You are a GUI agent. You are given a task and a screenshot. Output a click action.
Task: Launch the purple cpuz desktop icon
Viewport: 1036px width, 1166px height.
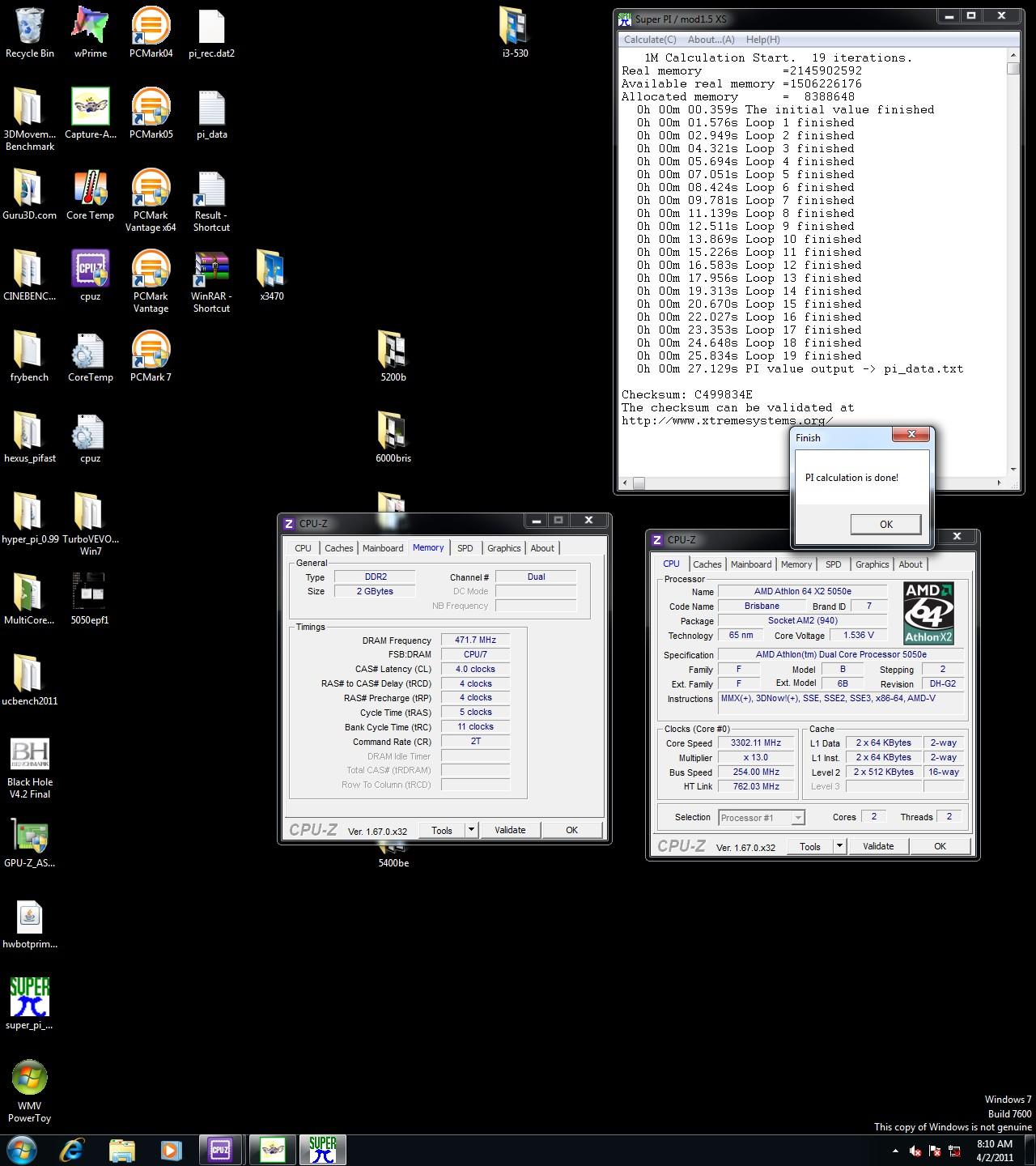click(x=90, y=275)
